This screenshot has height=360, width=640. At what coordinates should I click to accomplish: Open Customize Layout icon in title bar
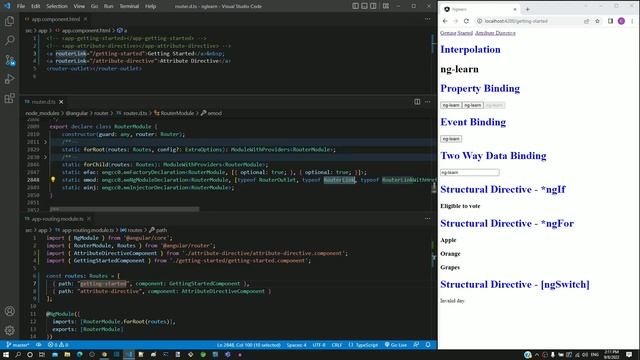pyautogui.click(x=386, y=6)
